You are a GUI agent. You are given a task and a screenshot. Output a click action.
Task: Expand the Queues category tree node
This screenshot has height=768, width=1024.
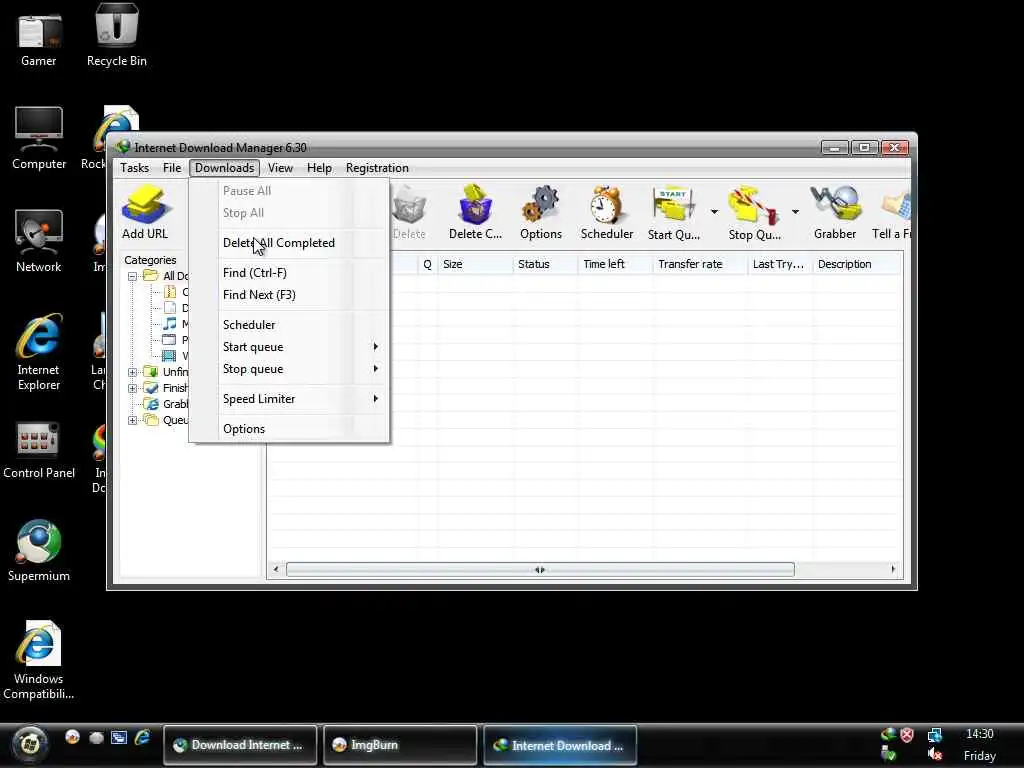(x=133, y=420)
